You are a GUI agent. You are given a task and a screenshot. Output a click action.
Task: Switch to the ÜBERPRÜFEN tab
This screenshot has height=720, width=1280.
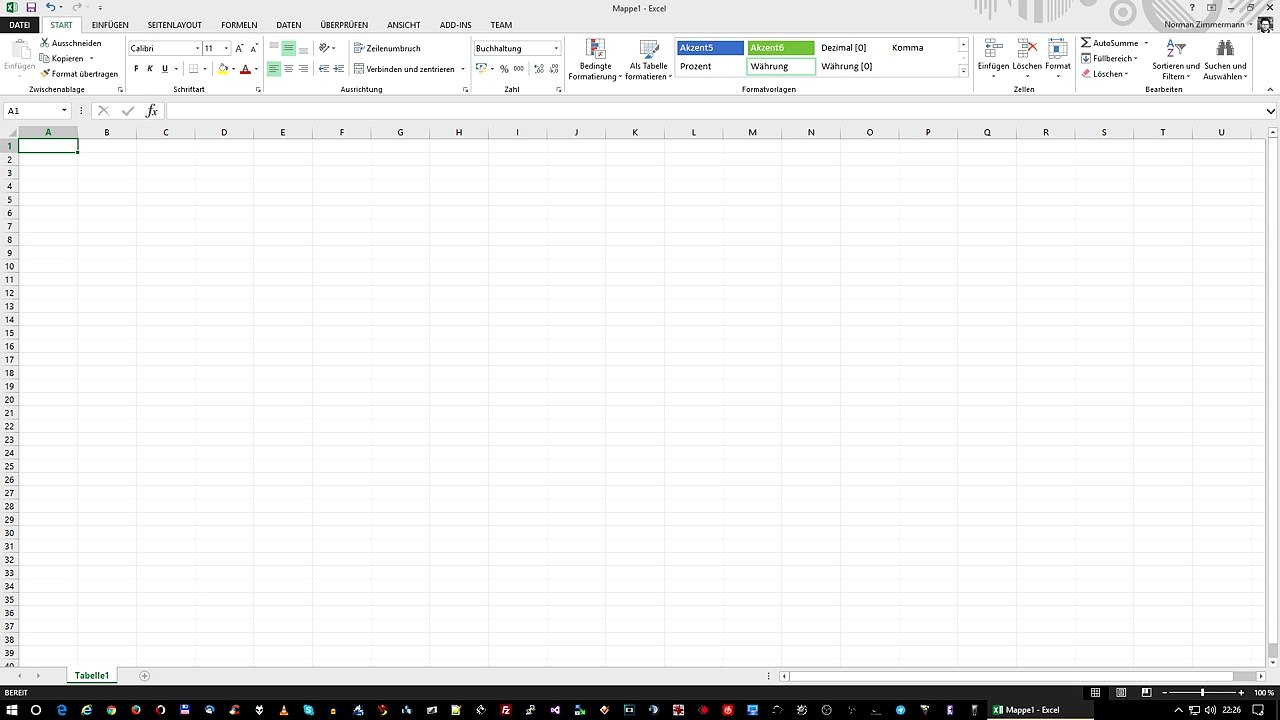[344, 25]
